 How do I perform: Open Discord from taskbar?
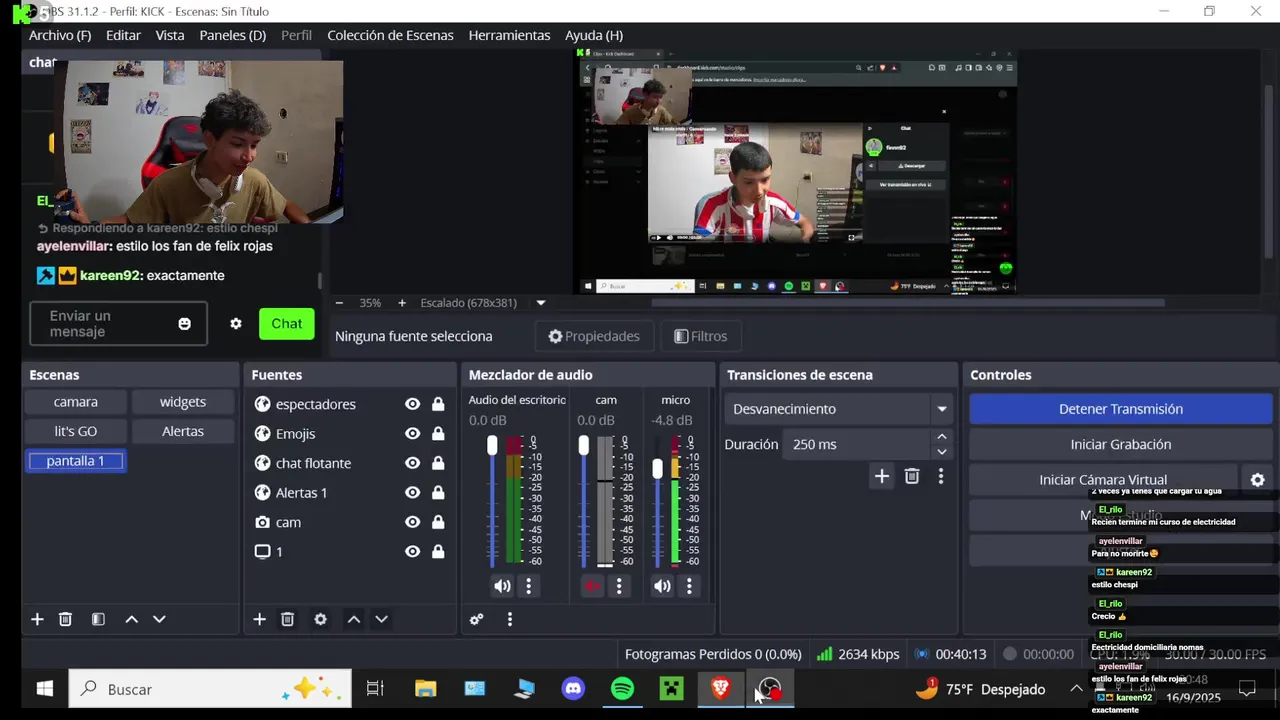pyautogui.click(x=573, y=689)
